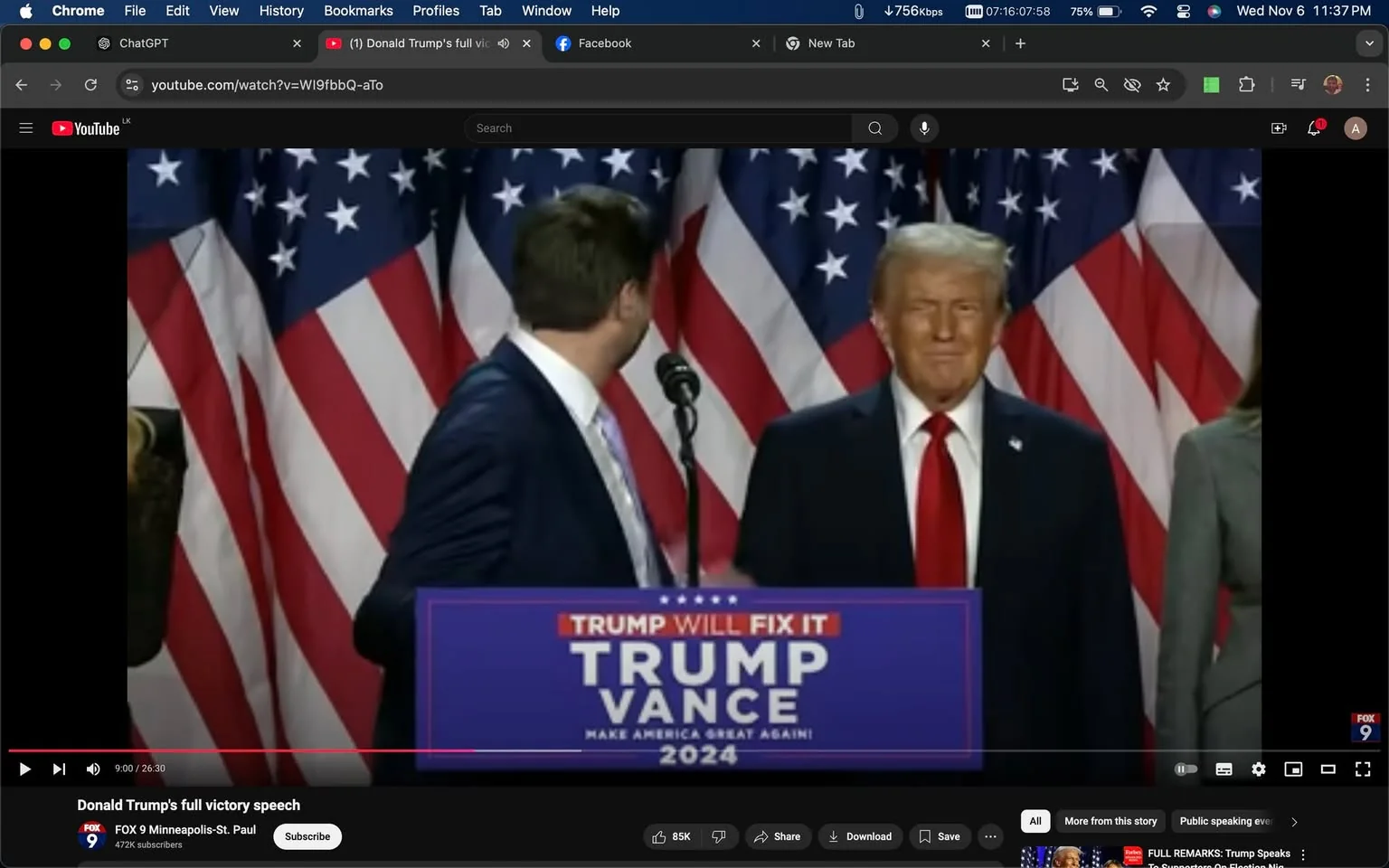Switch to the ChatGPT tab
1389x868 pixels.
(199, 43)
